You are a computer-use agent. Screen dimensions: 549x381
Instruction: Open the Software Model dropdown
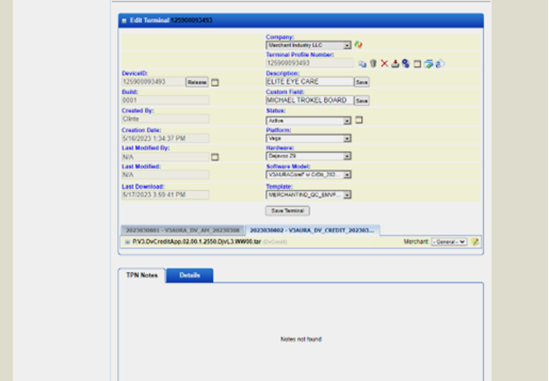point(308,174)
